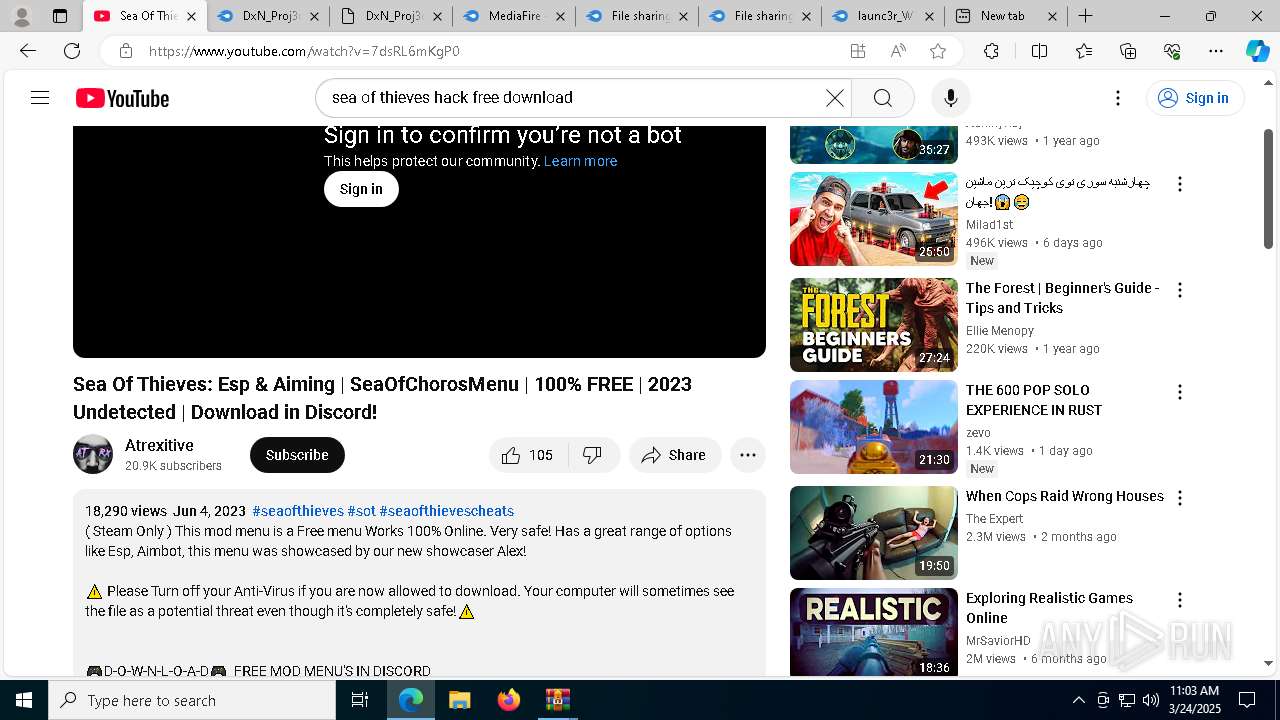Open the browser profile avatar

pyautogui.click(x=21, y=16)
